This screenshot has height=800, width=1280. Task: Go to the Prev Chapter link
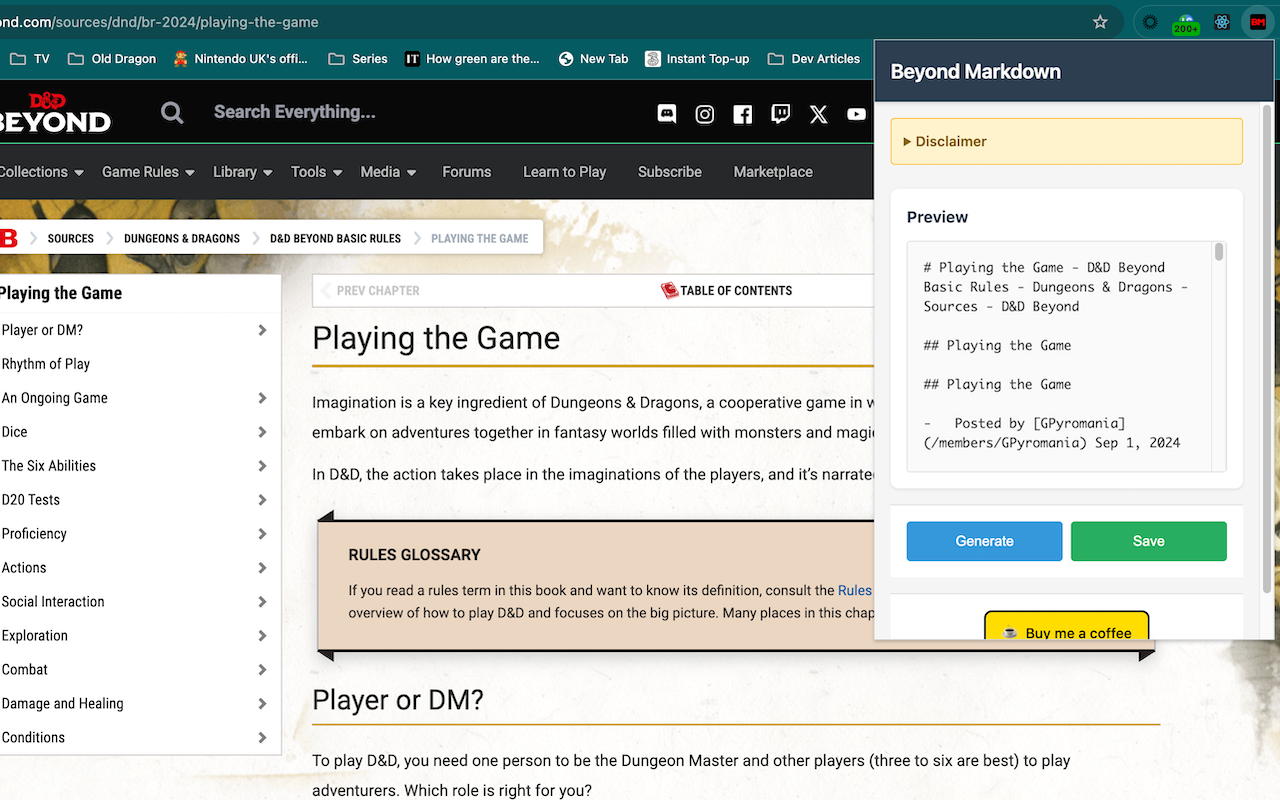pyautogui.click(x=369, y=291)
